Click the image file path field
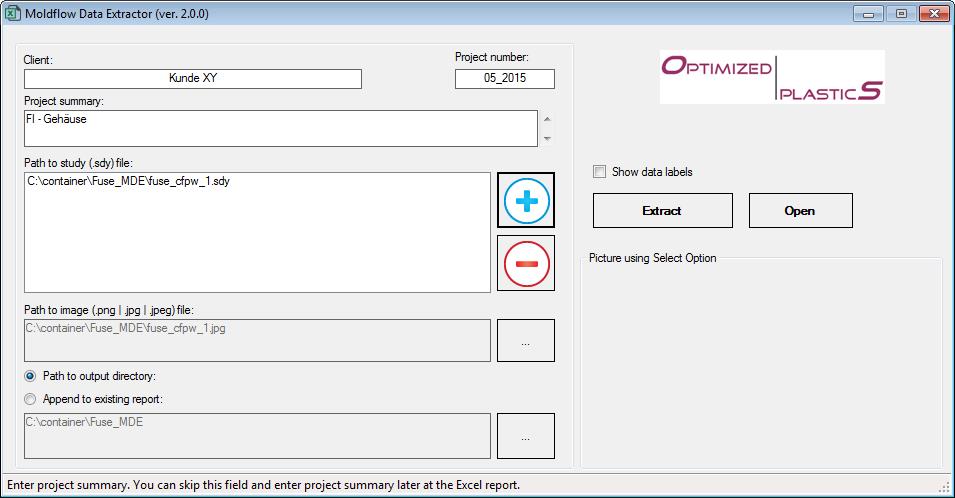Image resolution: width=955 pixels, height=498 pixels. pos(257,340)
